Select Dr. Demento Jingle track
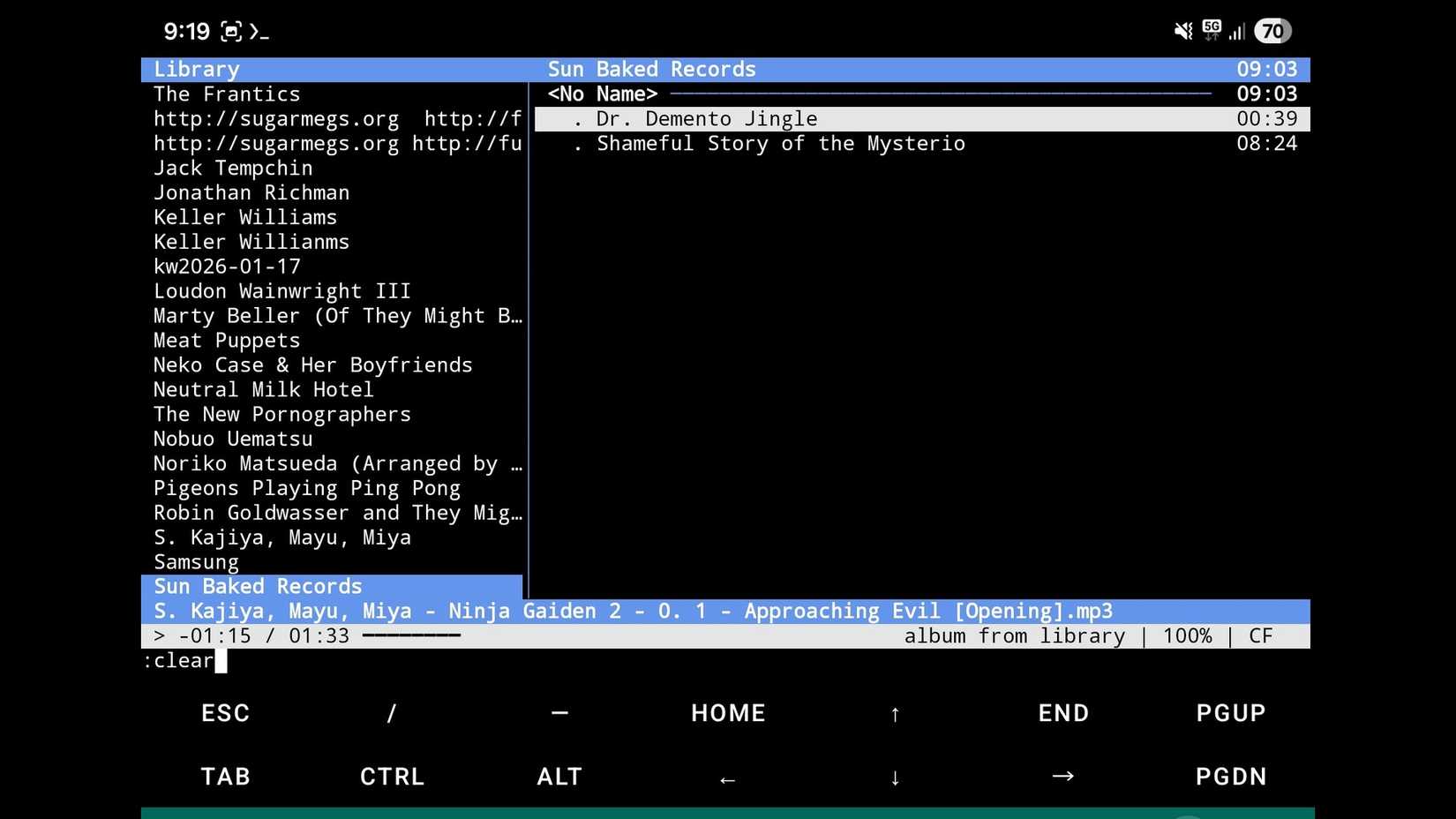This screenshot has height=819, width=1456. pyautogui.click(x=922, y=119)
